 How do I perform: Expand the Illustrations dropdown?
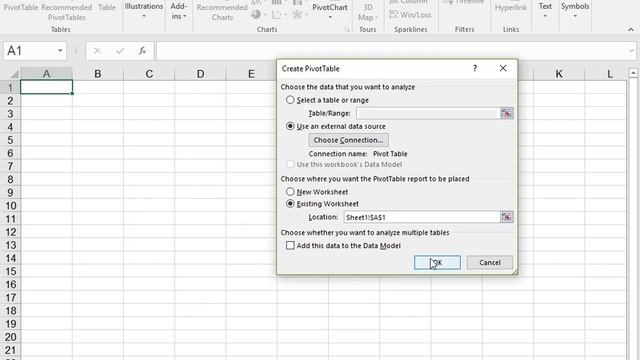pos(144,16)
